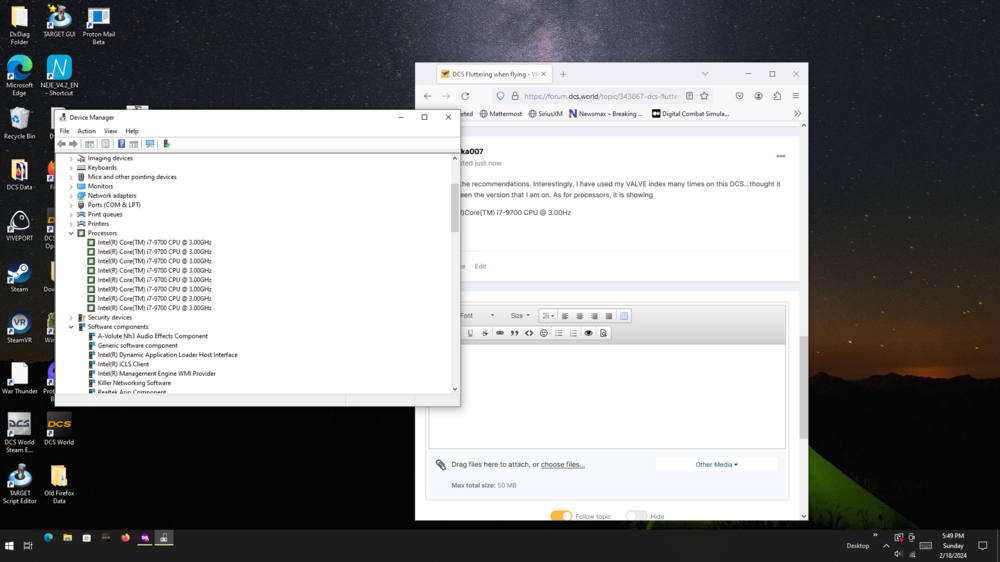The image size is (1000, 562).
Task: Open View menu in Device Manager
Action: pyautogui.click(x=110, y=131)
